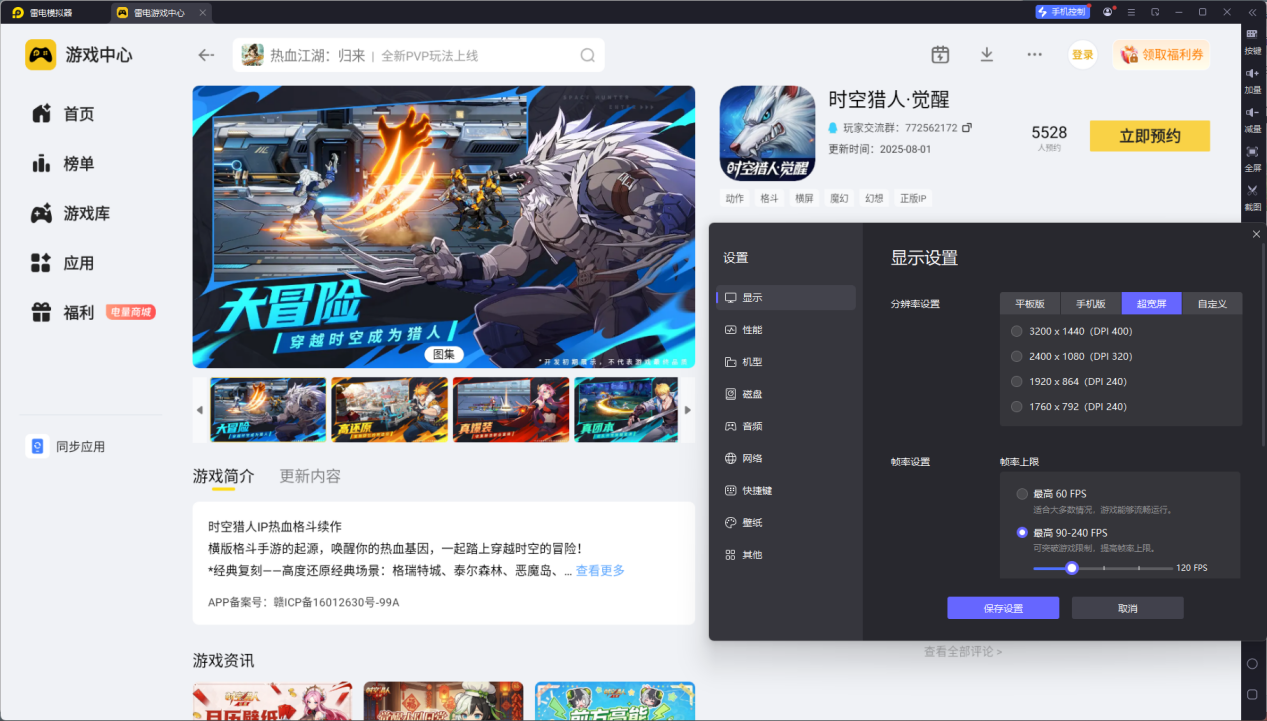
Task: Collapse the right toolbar with the double-chevron icon
Action: (1251, 12)
